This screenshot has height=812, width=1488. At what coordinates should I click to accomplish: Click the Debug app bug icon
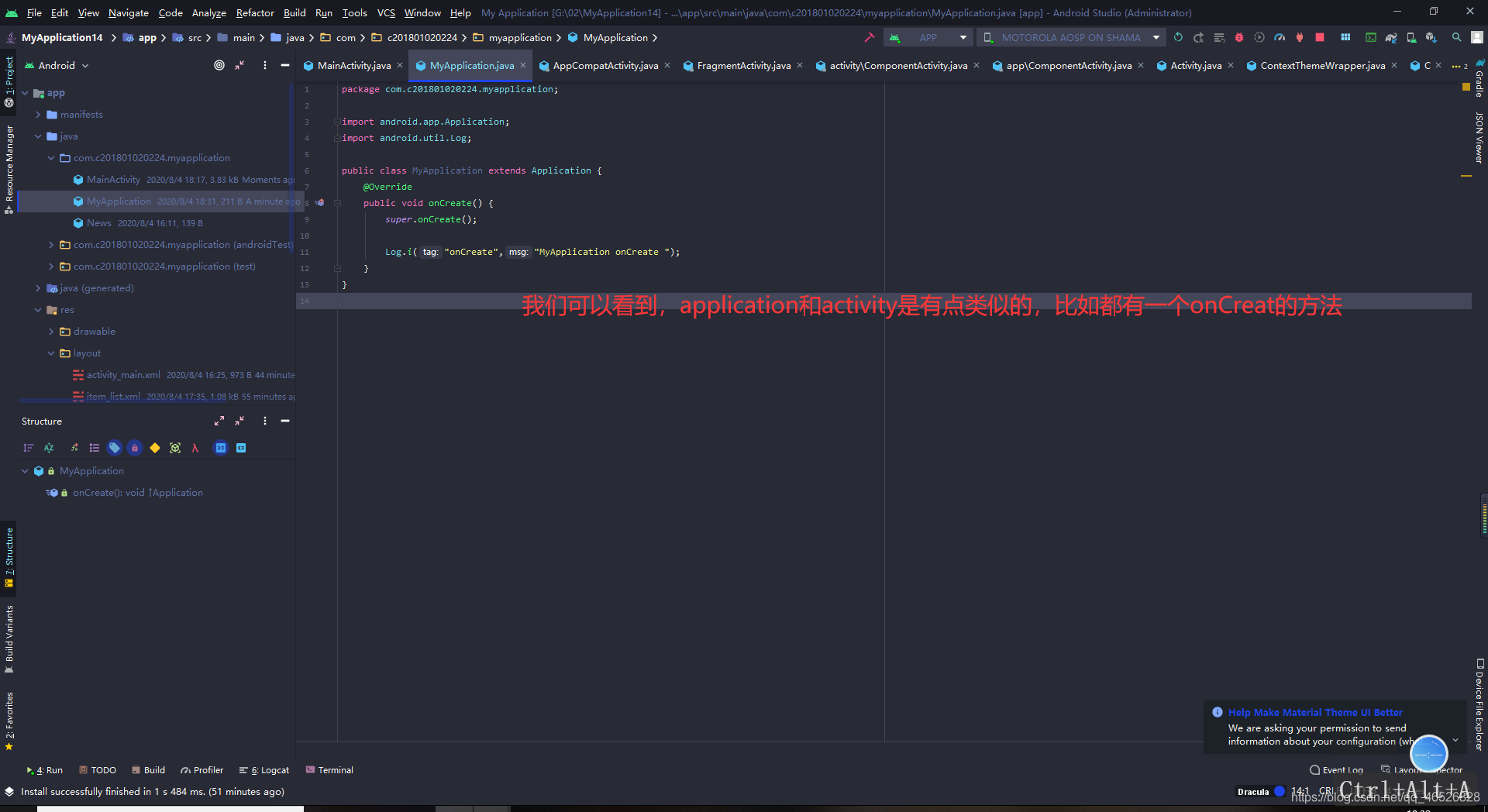pos(1238,37)
